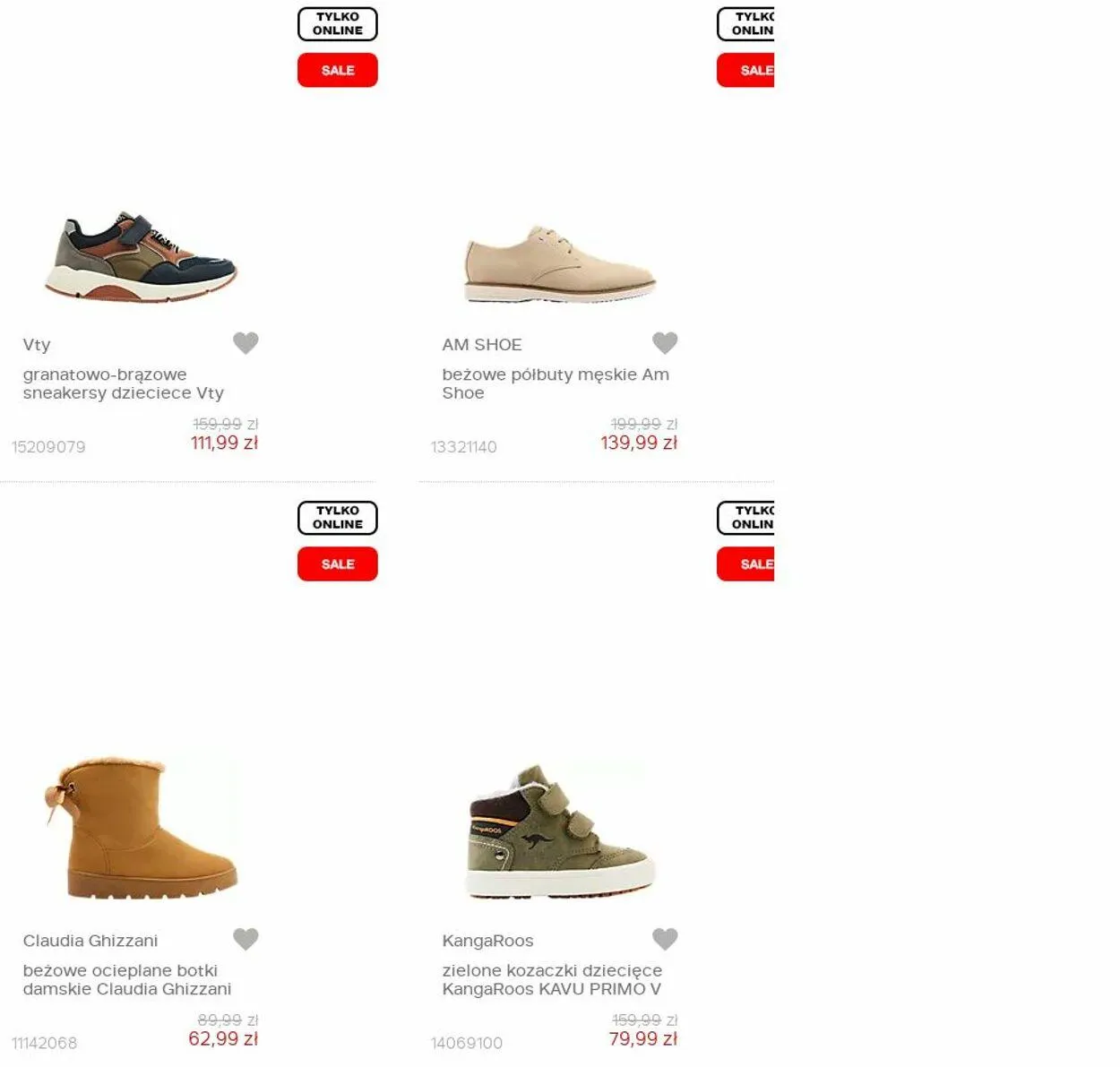Viewport: 1120px width, 1067px height.
Task: Click SALE badge above Claudia Ghizzani boots
Action: tap(338, 564)
